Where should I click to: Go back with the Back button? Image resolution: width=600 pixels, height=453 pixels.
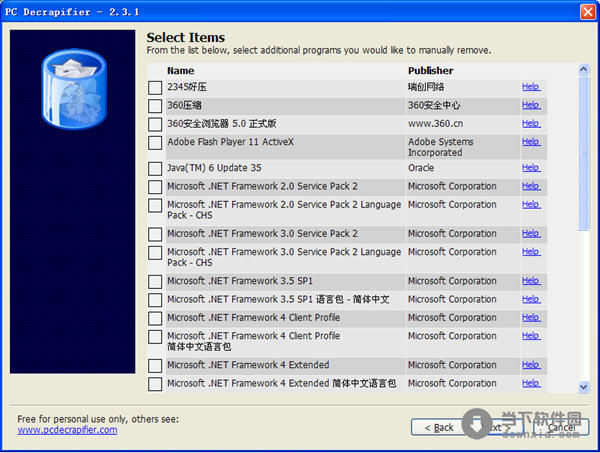439,427
